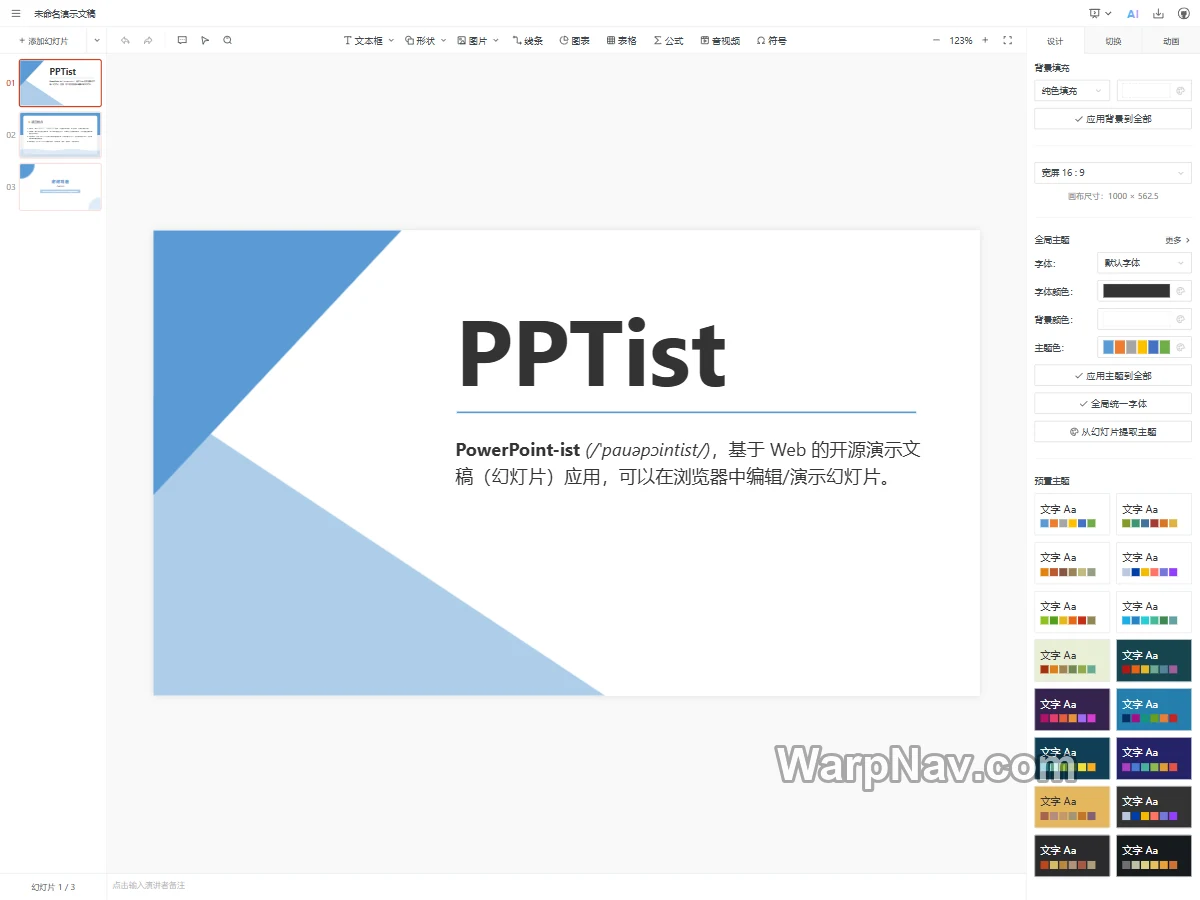Insert a table (表格)
The width and height of the screenshot is (1200, 900).
pyautogui.click(x=621, y=41)
